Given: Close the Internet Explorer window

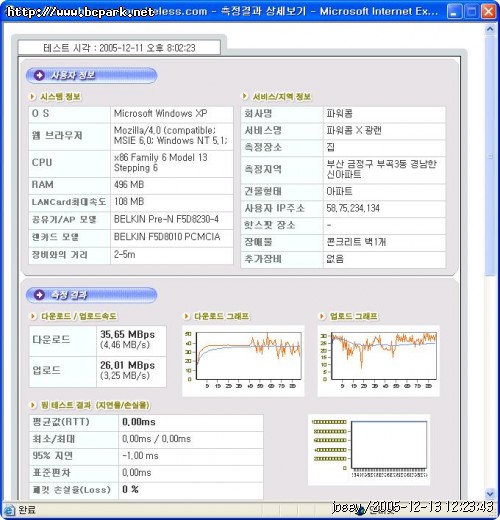Looking at the screenshot, I should point(488,12).
